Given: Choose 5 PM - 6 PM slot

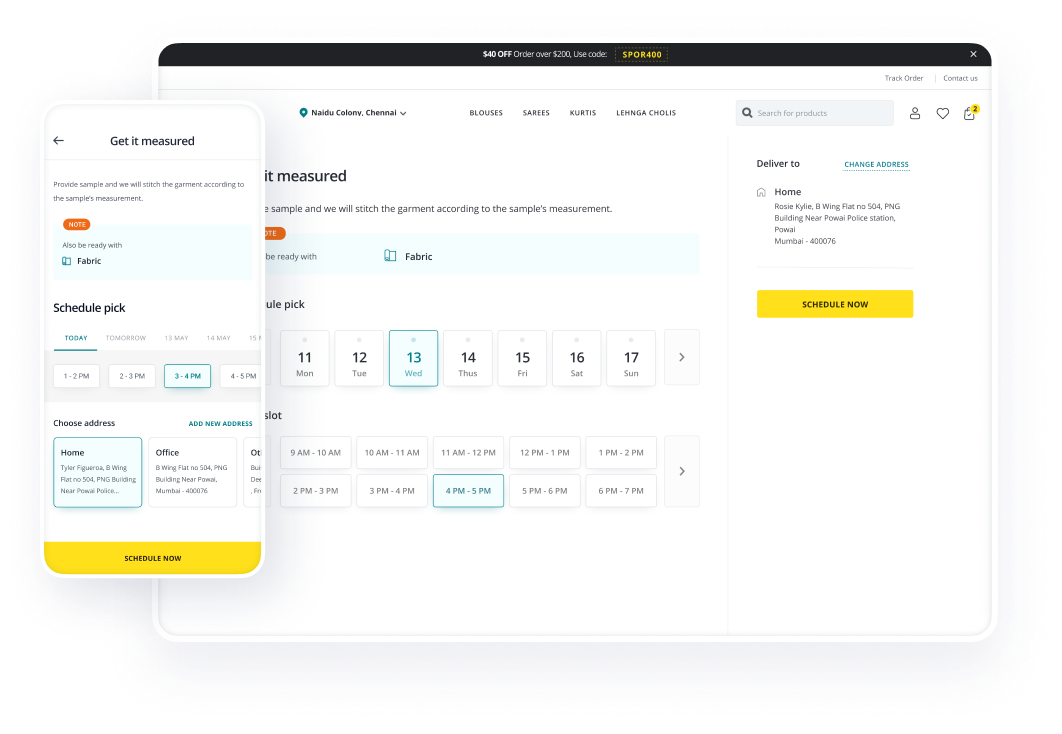Looking at the screenshot, I should click(545, 491).
